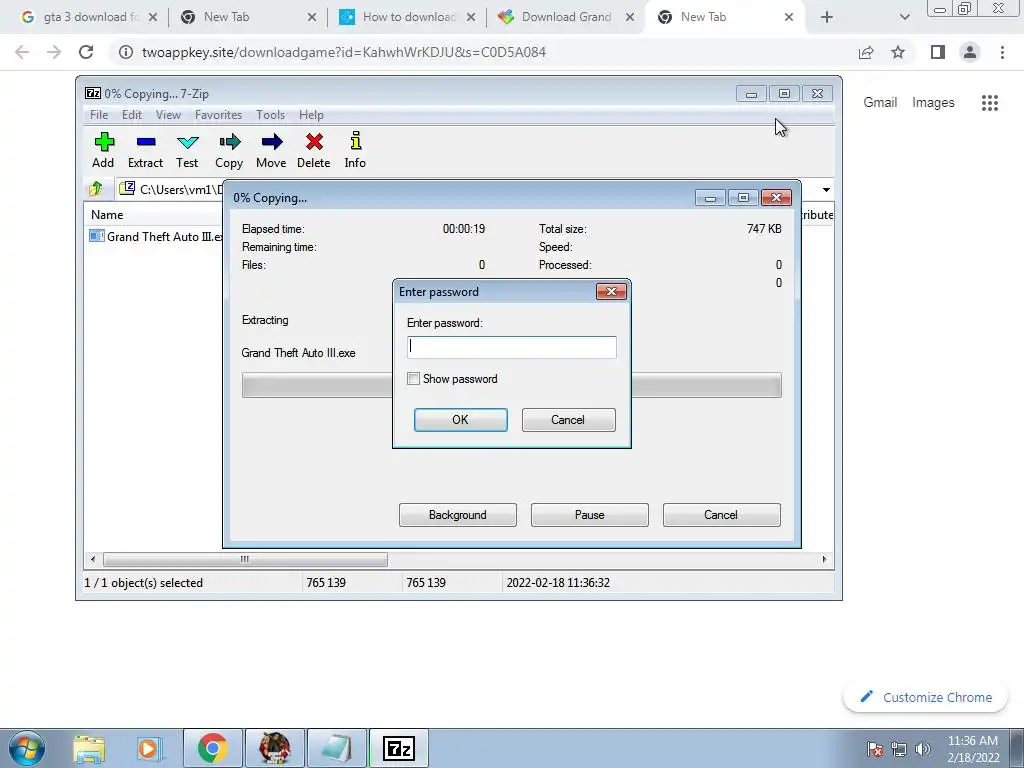
Task: Click the site information icon in the address bar
Action: 125,52
